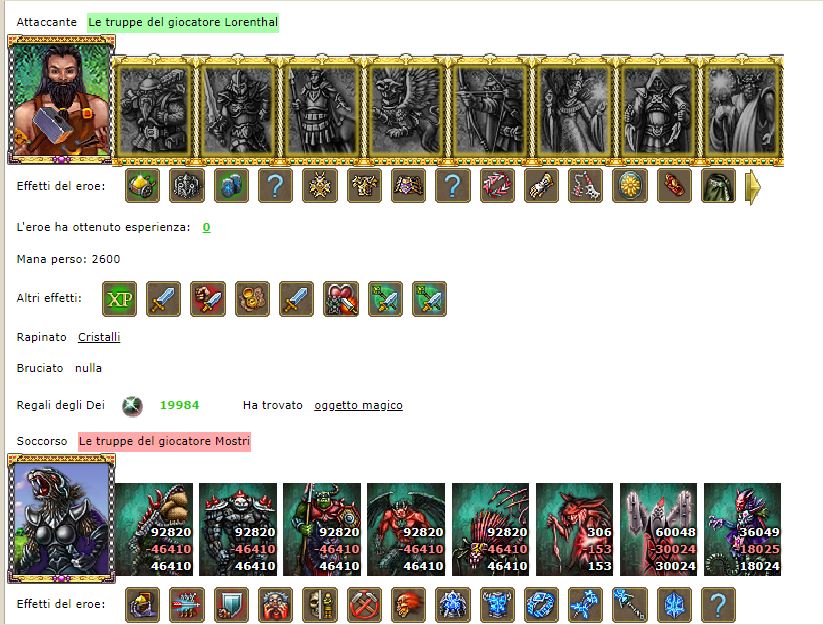The width and height of the screenshot is (823, 625).
Task: Click the gold cart hero effect icon
Action: coord(142,186)
